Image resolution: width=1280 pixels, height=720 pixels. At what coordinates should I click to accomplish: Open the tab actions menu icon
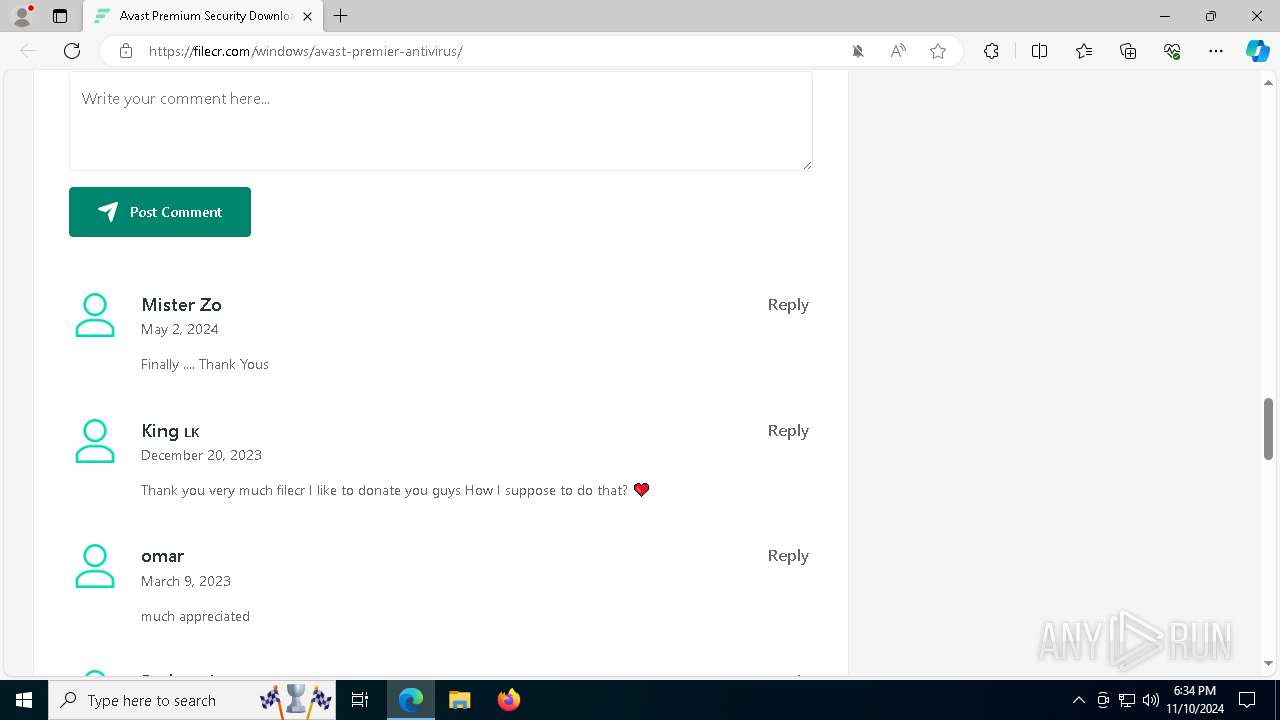[60, 16]
